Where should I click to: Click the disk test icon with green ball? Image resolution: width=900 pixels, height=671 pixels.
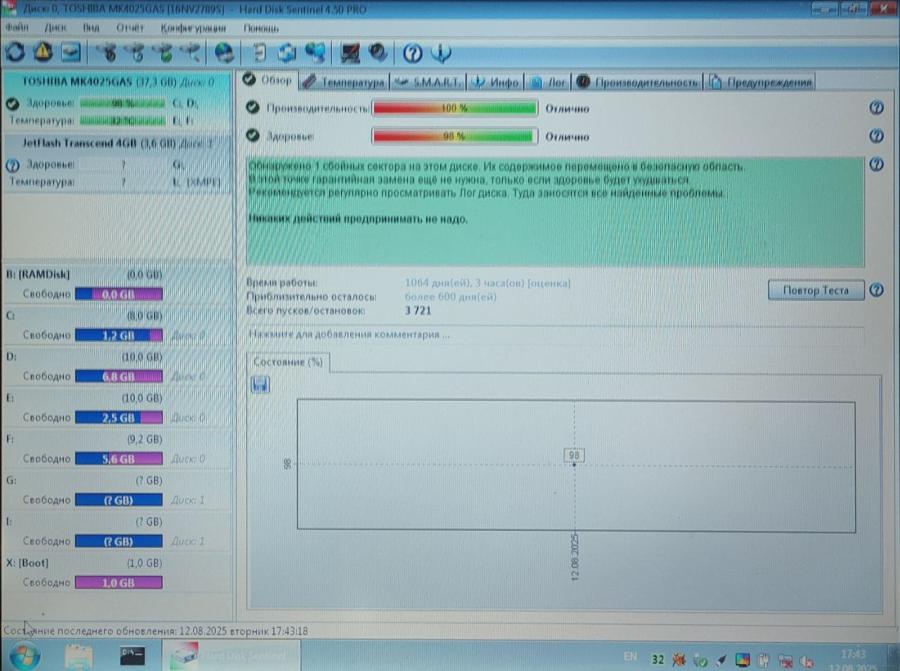point(162,53)
